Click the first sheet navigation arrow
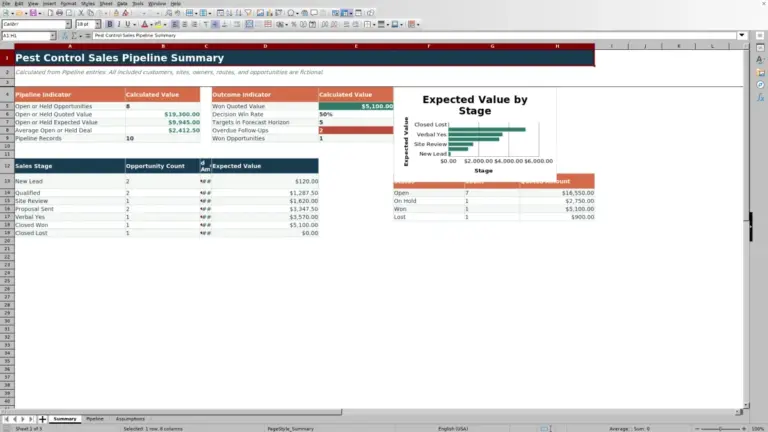The width and height of the screenshot is (768, 432). pos(6,419)
